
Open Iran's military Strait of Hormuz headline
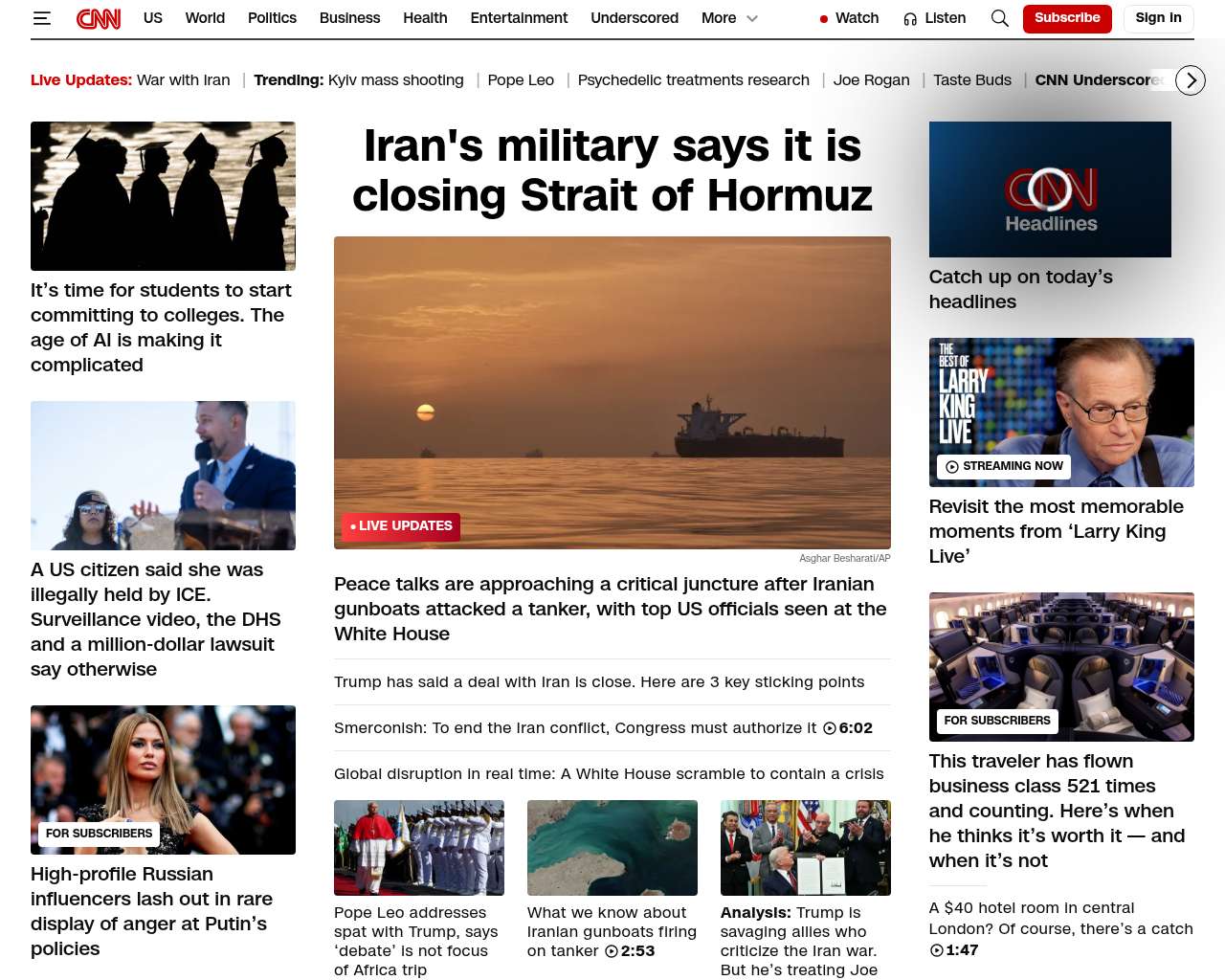612,170
